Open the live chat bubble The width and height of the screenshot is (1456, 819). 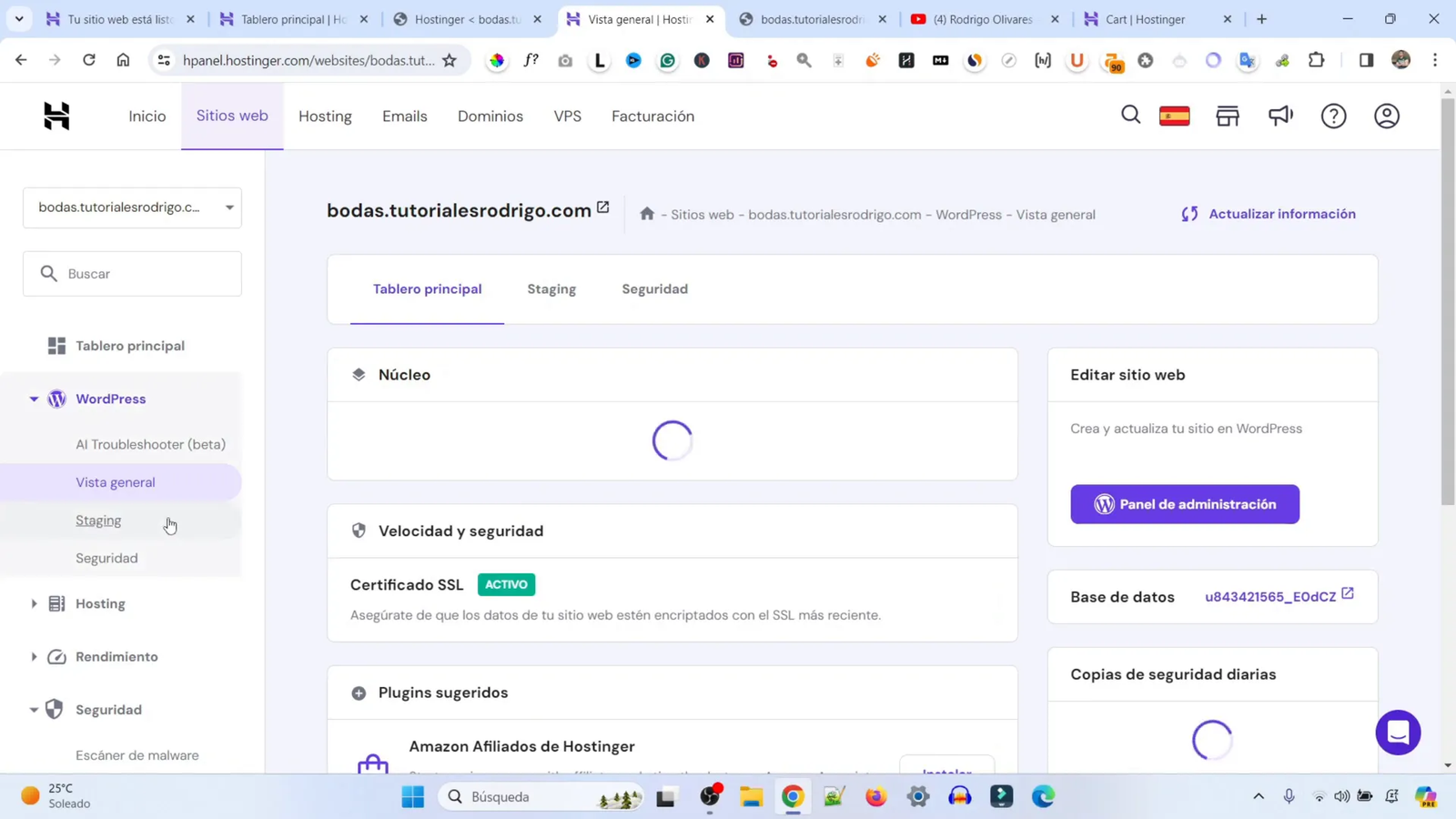(x=1398, y=732)
